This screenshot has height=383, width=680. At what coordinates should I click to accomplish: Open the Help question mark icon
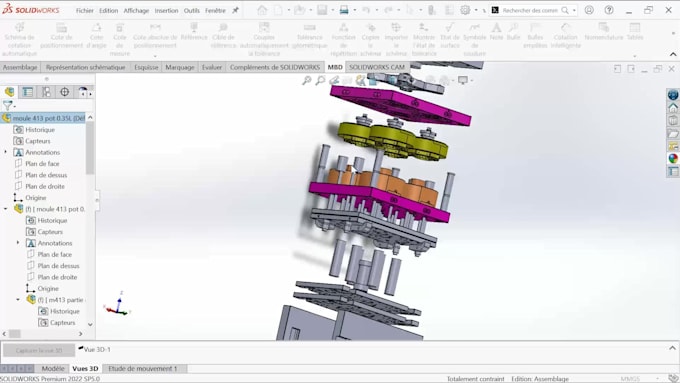[x=609, y=10]
